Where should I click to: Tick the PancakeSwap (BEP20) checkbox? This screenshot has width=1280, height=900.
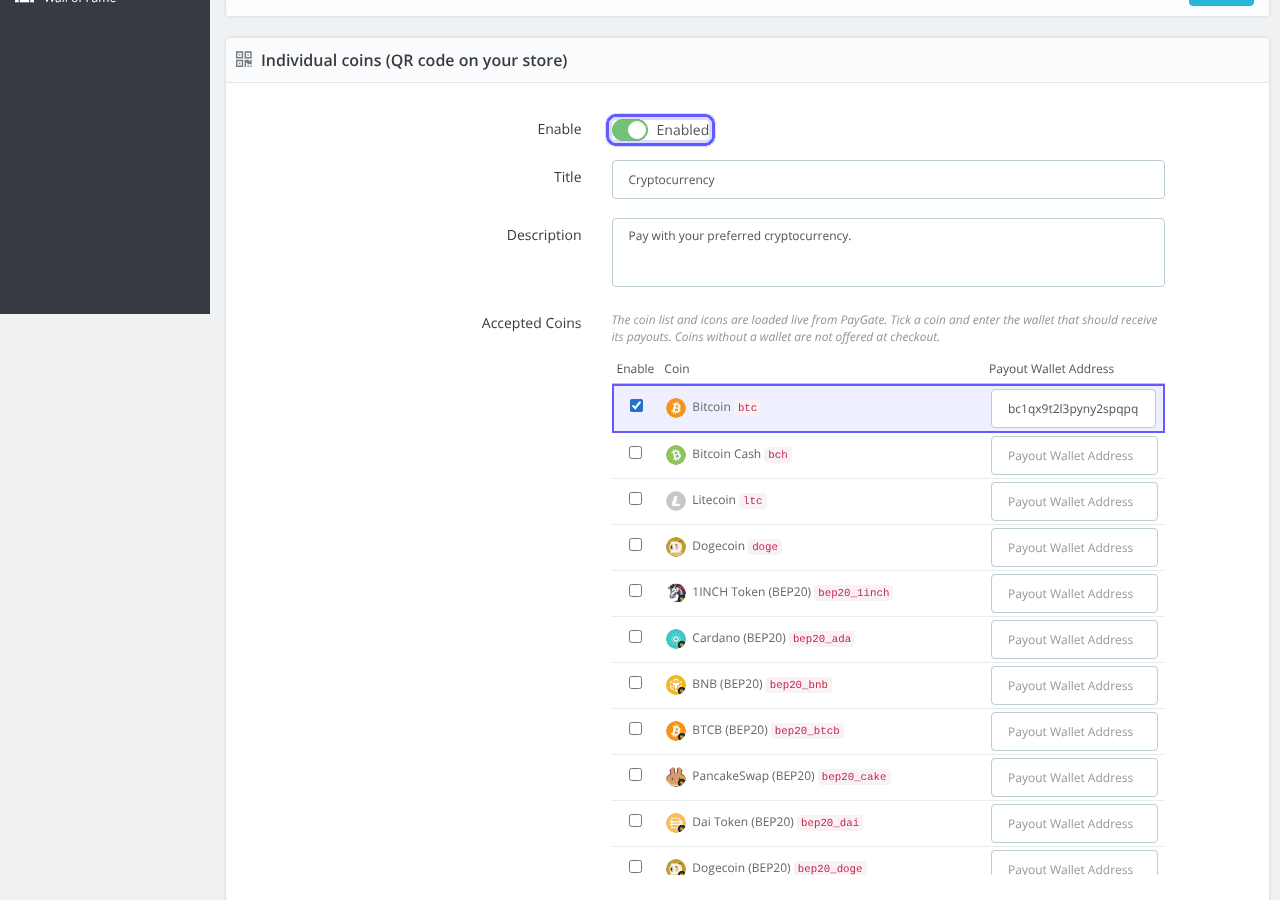pos(635,774)
